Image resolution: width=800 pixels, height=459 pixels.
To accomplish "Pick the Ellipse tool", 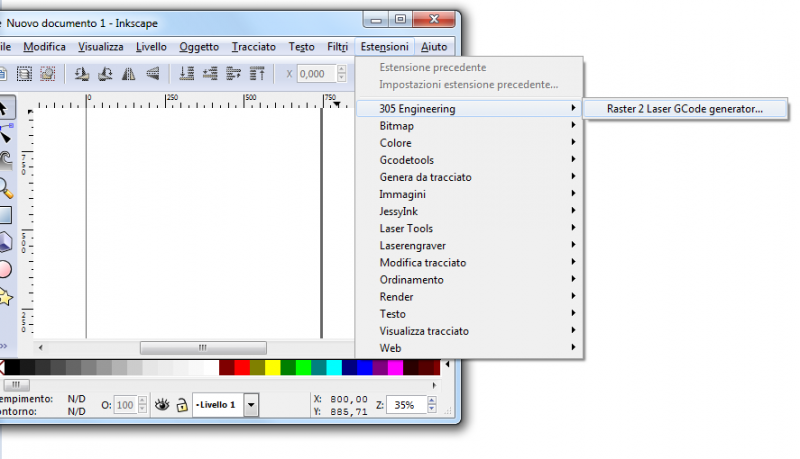I will (6, 269).
